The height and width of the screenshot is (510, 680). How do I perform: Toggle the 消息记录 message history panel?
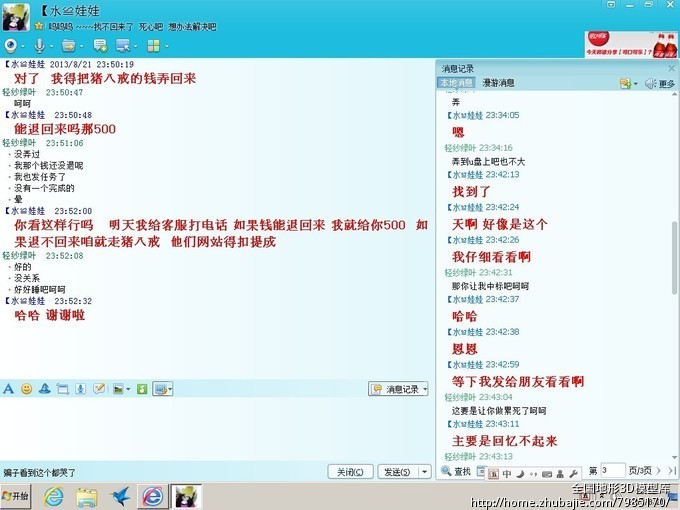[396, 389]
